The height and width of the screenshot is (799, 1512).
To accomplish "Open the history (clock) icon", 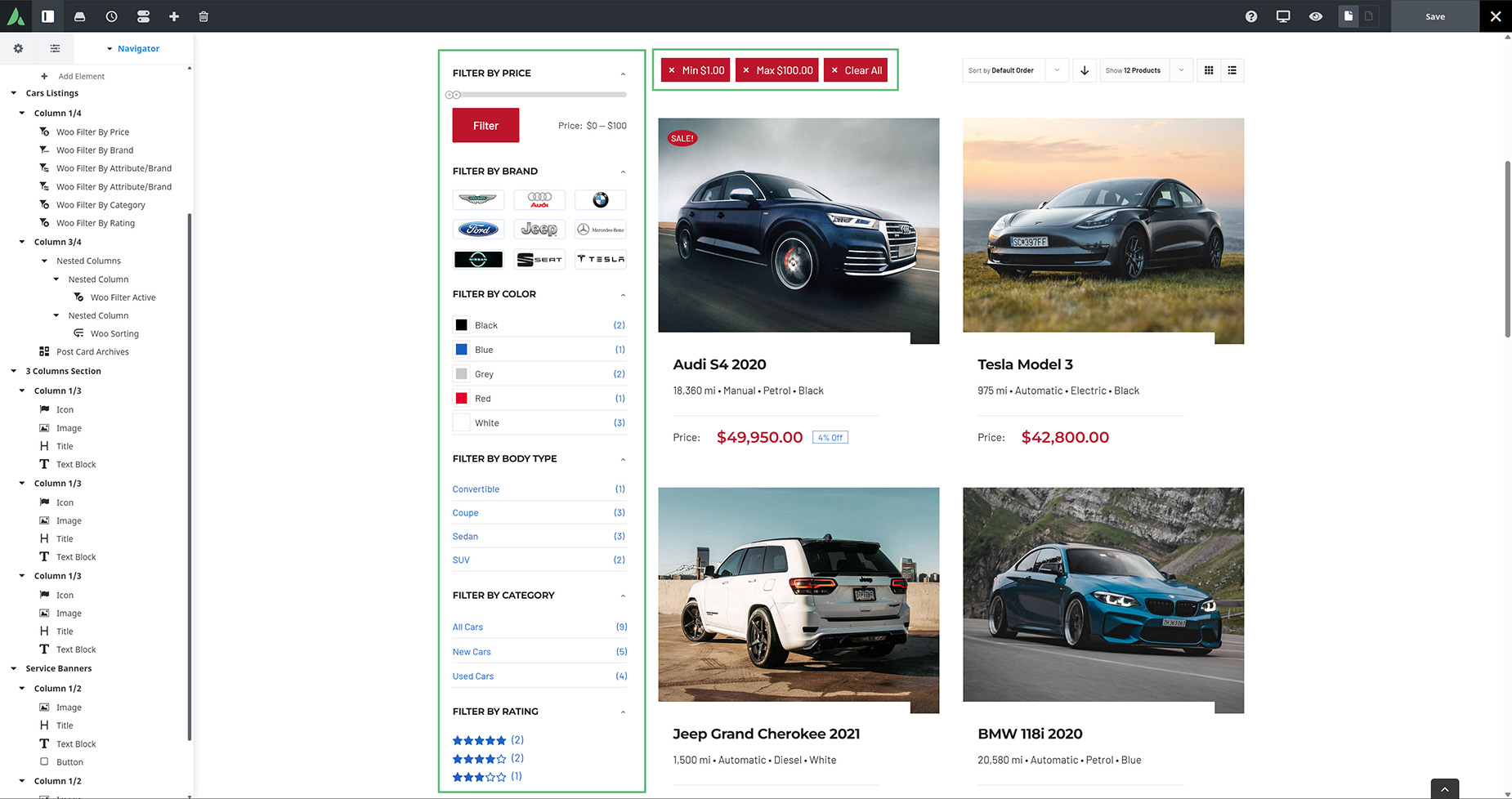I will (111, 16).
